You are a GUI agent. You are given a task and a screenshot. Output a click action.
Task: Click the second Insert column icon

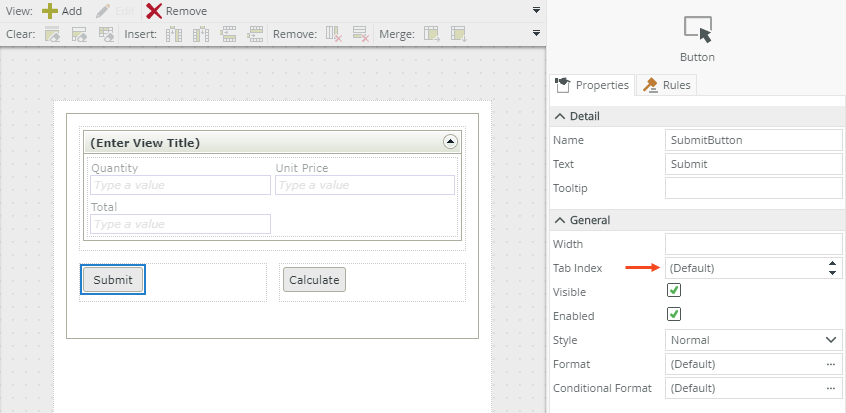(x=201, y=34)
